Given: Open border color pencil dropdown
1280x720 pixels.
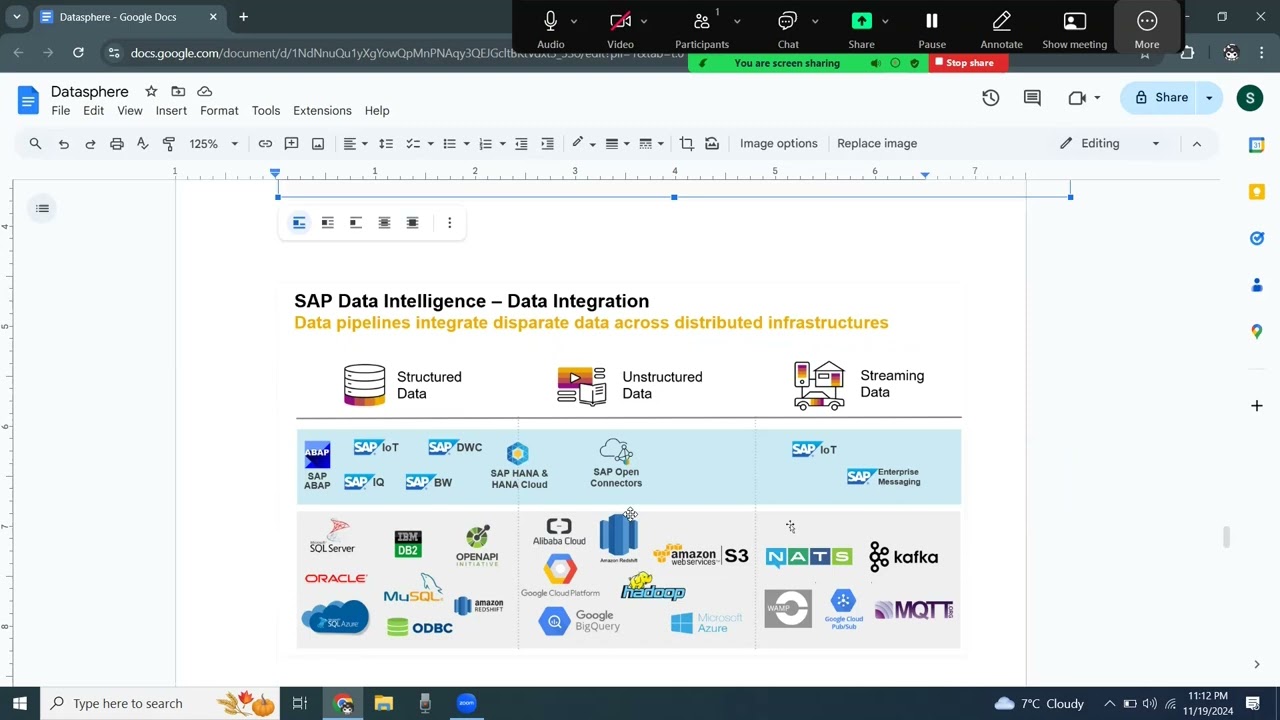Looking at the screenshot, I should [583, 144].
